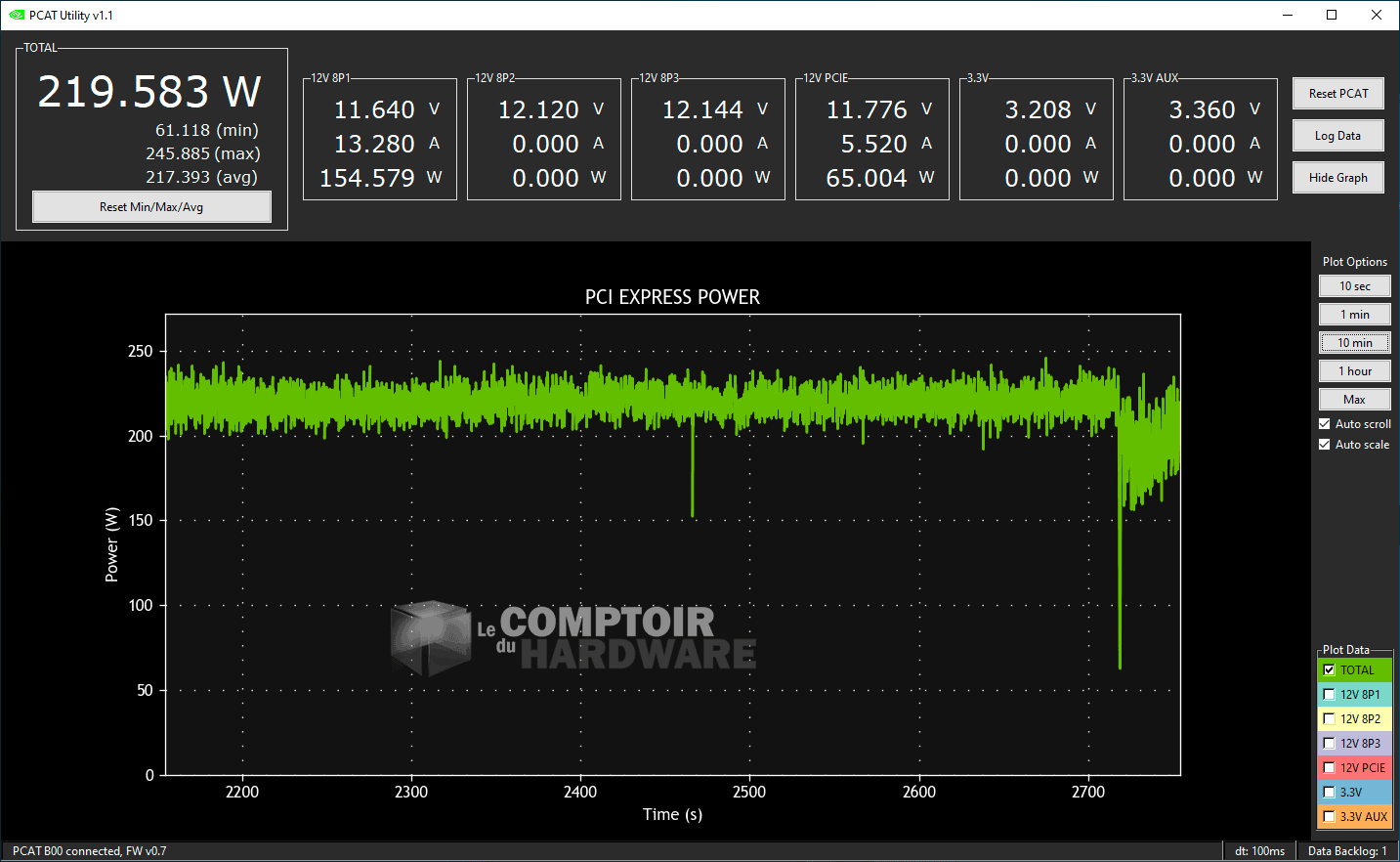Click Reset Min/Max/Avg button

151,207
